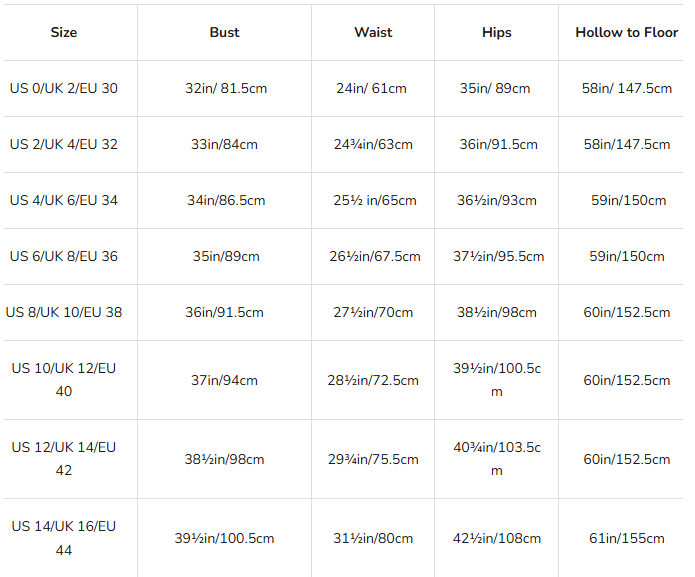Select the US 6/UK 8/EU 36 size cell
The width and height of the screenshot is (695, 577).
pyautogui.click(x=64, y=256)
